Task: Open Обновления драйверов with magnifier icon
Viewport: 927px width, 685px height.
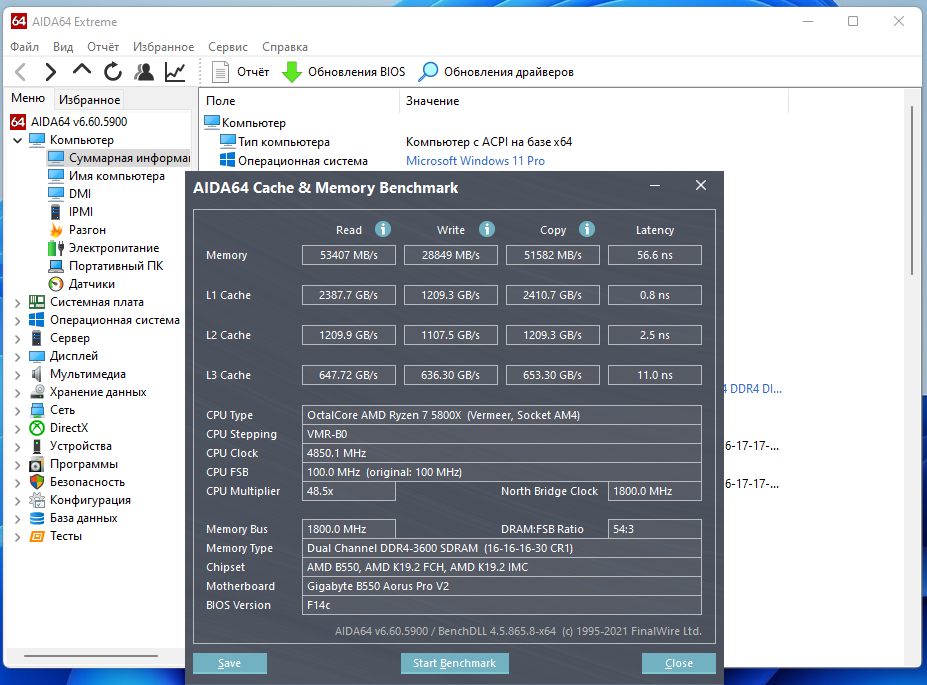Action: [495, 72]
